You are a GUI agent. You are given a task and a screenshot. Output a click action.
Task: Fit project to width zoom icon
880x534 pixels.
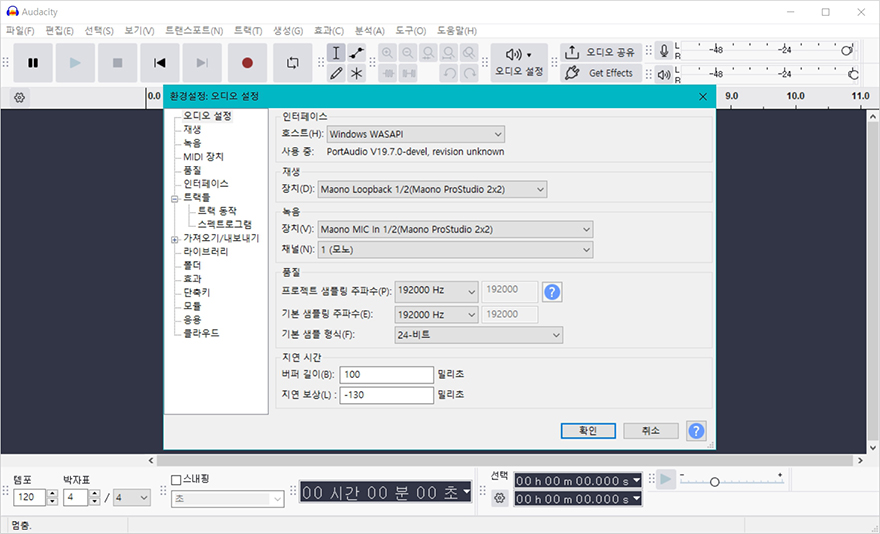click(x=448, y=53)
